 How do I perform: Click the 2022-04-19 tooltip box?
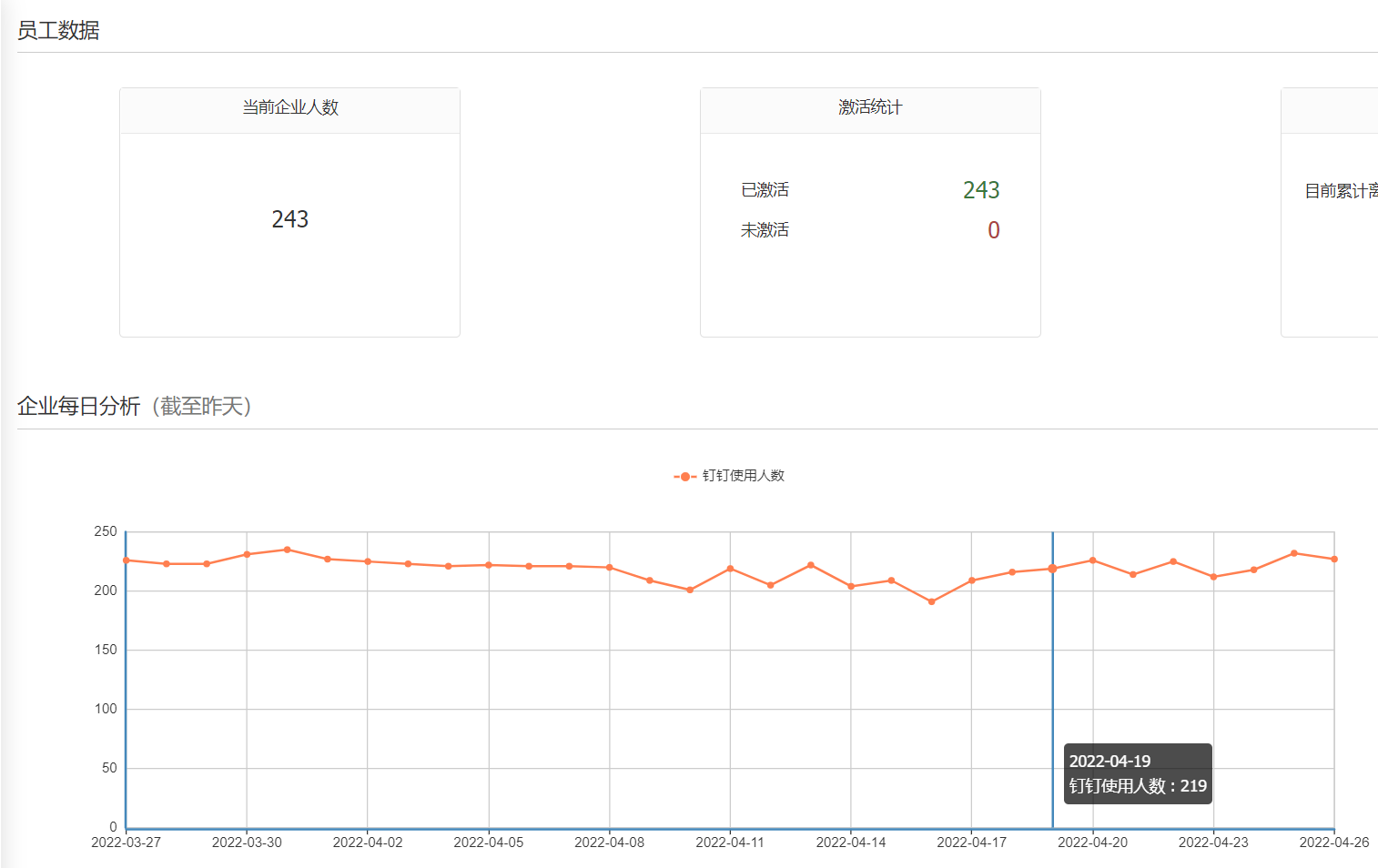coord(1137,773)
